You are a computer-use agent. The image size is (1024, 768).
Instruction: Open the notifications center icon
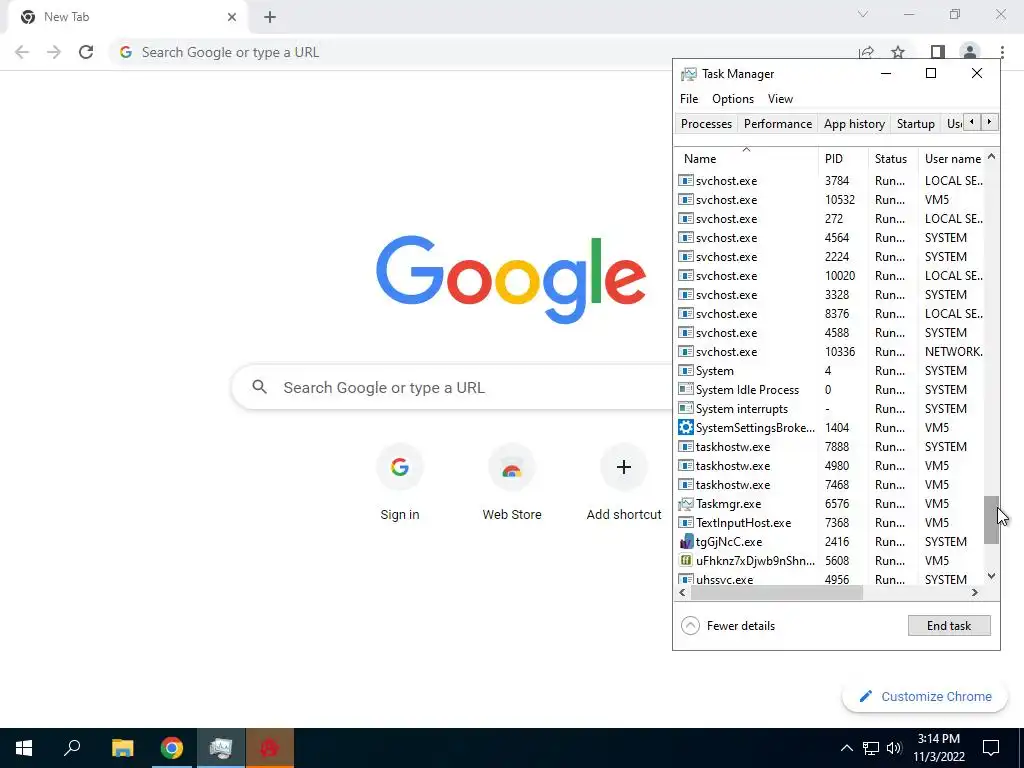coord(991,748)
